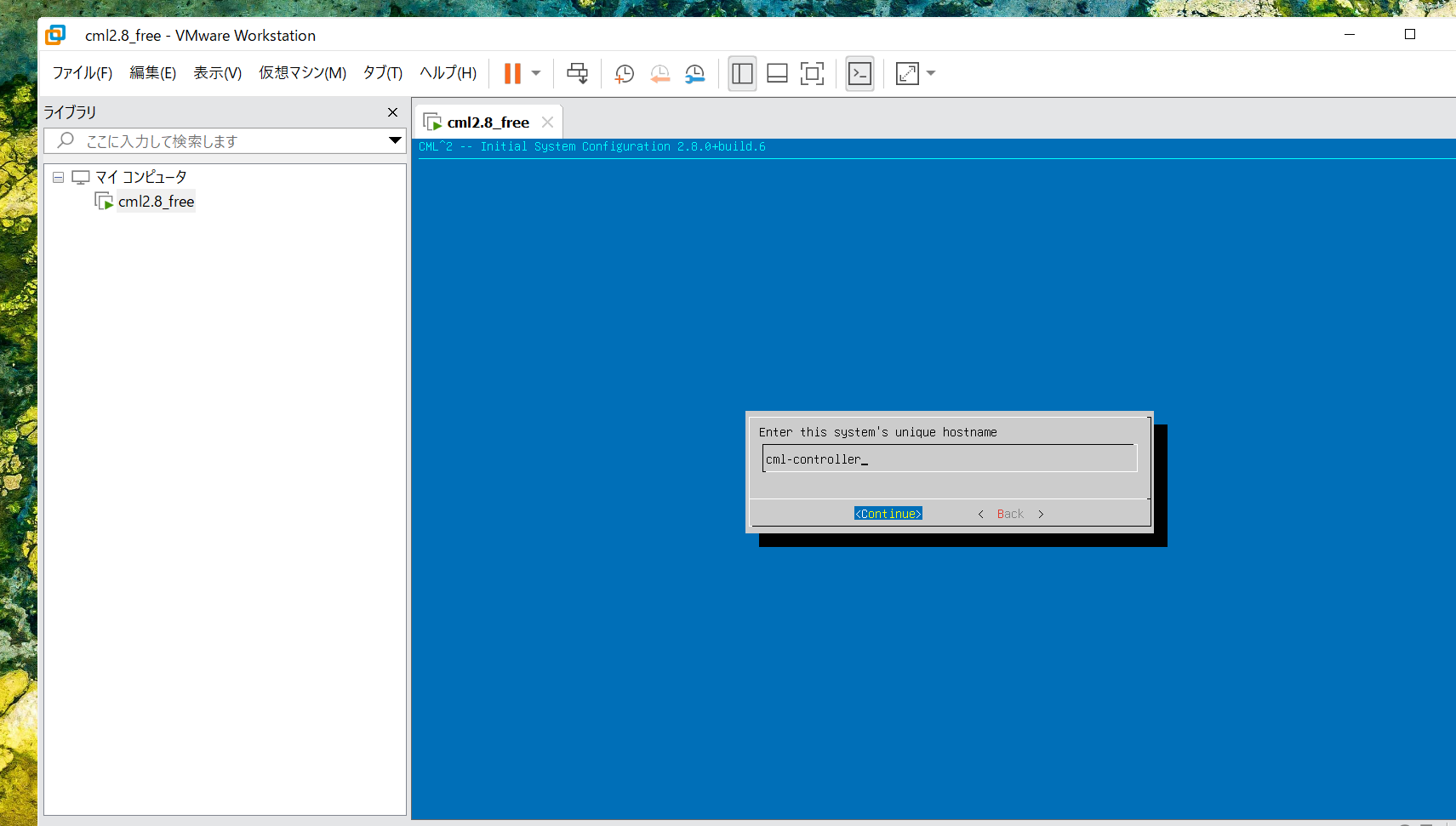1456x826 pixels.
Task: Click the stretch guest display icon
Action: tap(907, 73)
